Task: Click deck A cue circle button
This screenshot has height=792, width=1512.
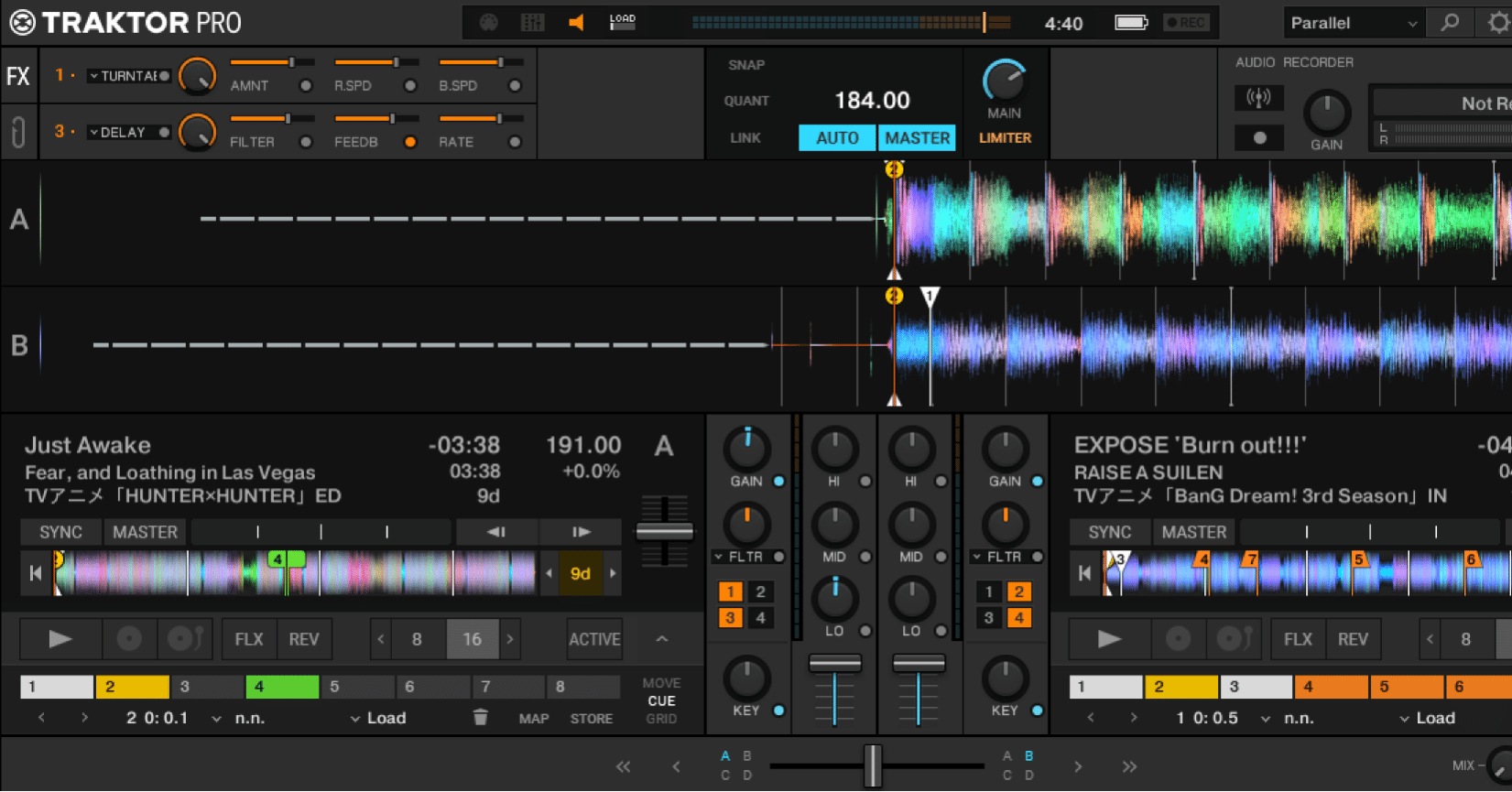Action: [129, 639]
